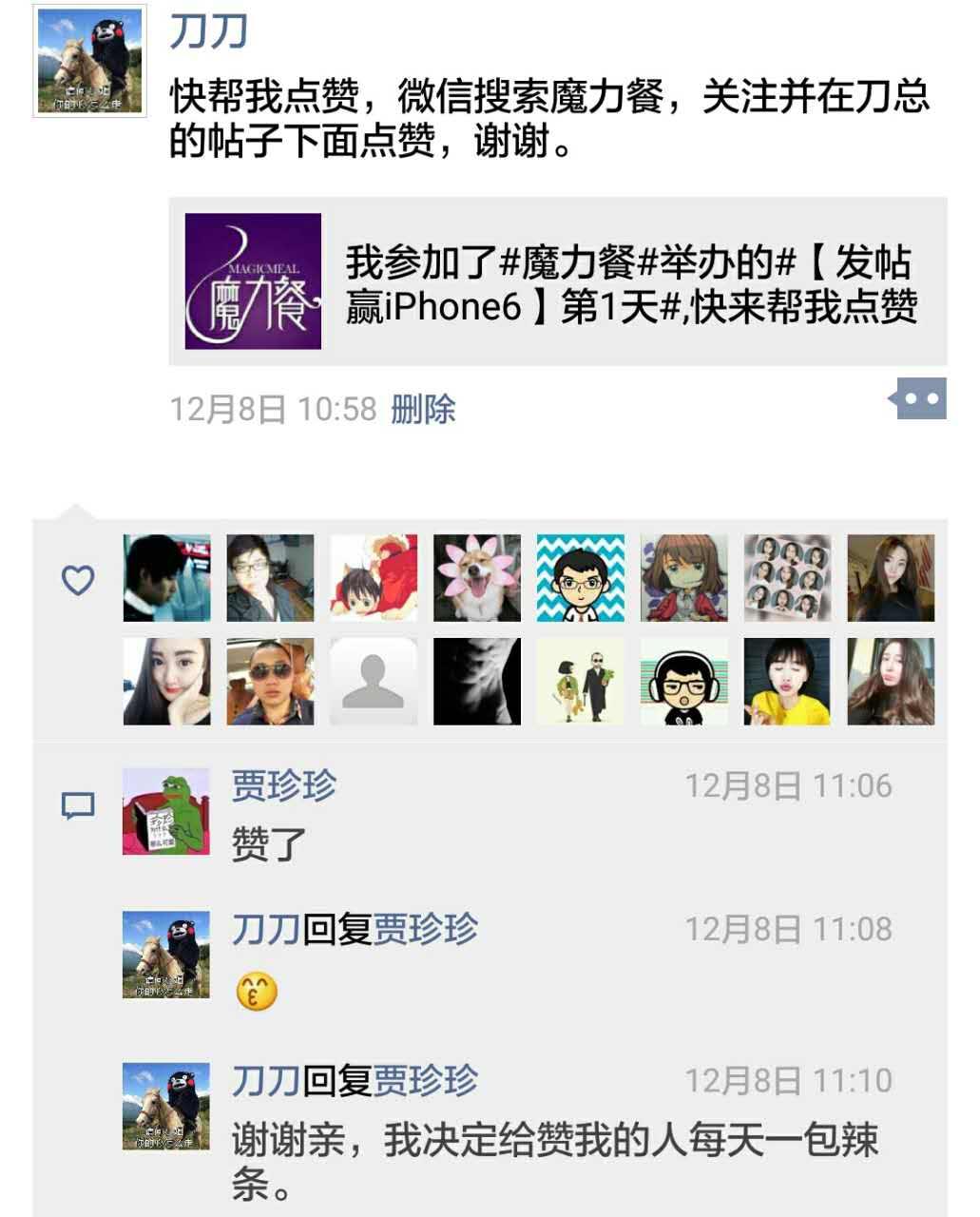The height and width of the screenshot is (1217, 980).
Task: Open the cartoon glasses boy on teal zigzag avatar
Action: [x=581, y=578]
